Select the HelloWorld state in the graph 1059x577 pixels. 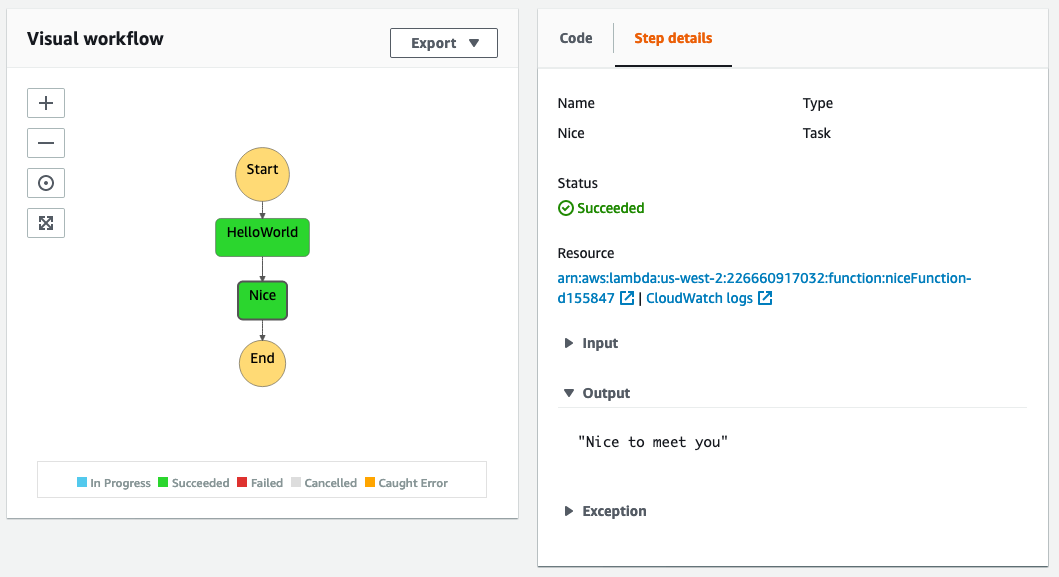click(262, 237)
